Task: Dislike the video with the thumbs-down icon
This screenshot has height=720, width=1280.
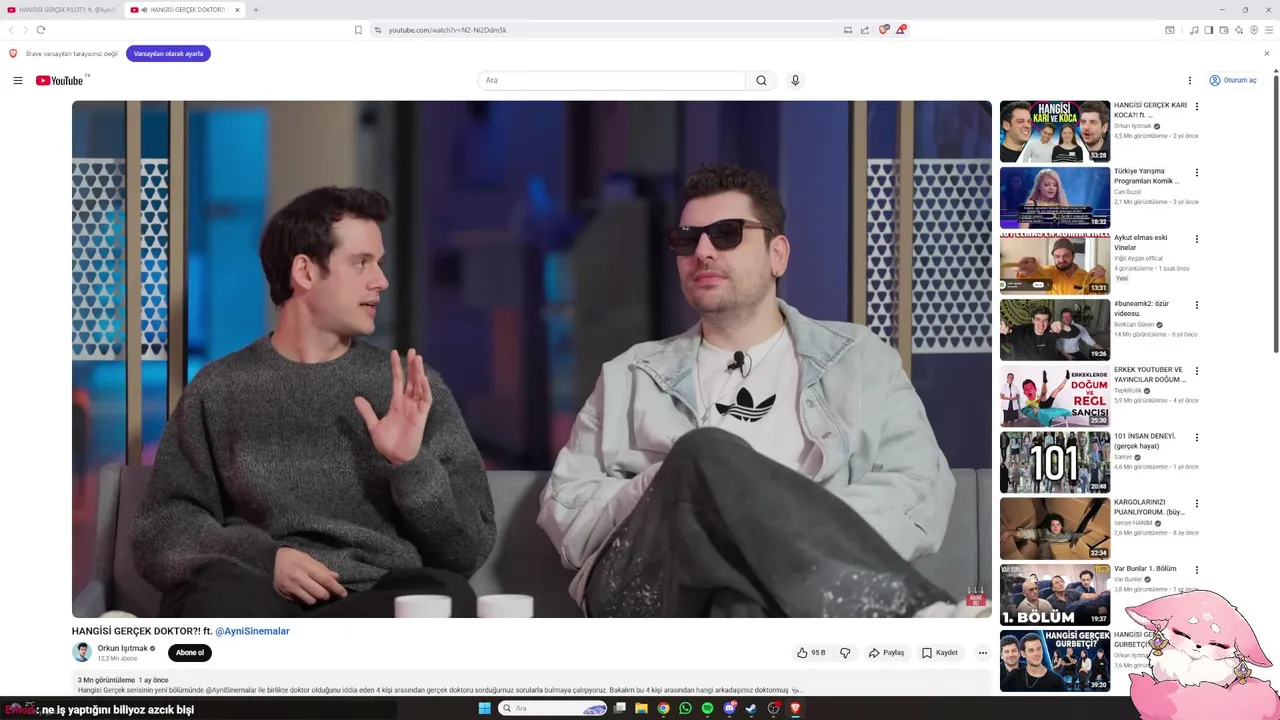Action: coord(845,653)
